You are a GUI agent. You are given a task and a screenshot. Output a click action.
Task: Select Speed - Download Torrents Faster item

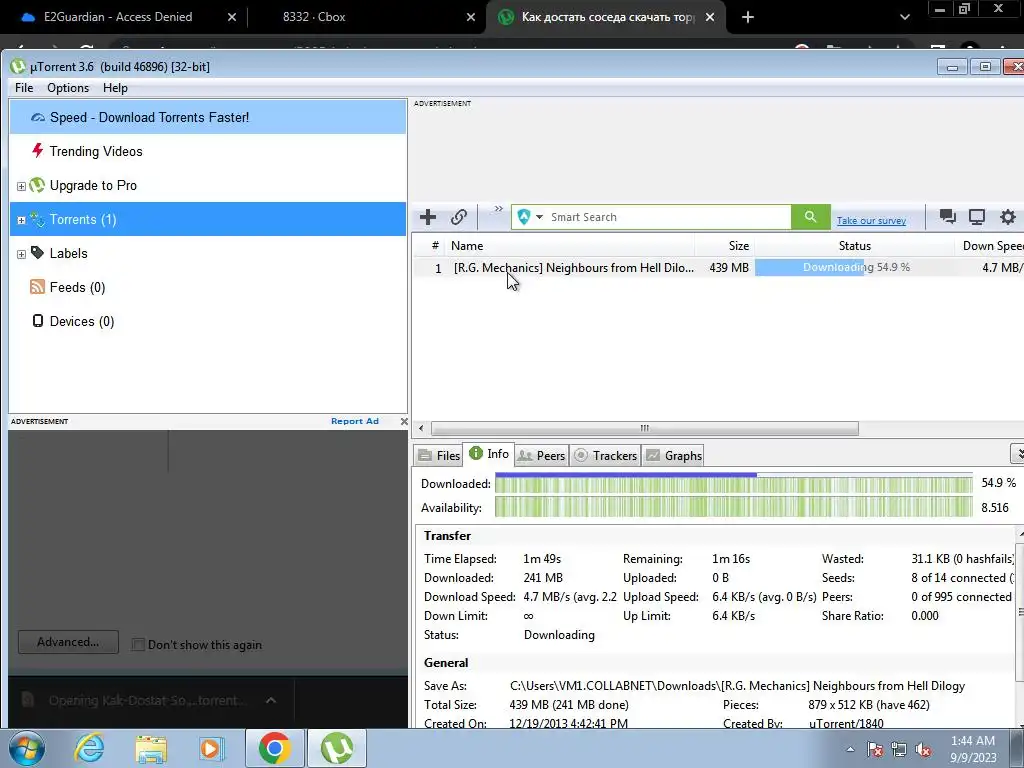pyautogui.click(x=208, y=118)
